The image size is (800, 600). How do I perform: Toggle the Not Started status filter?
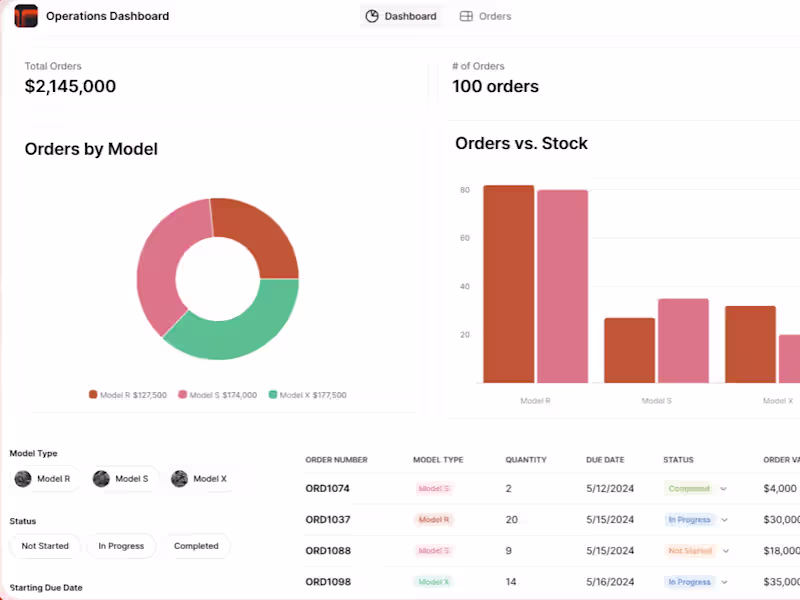point(44,546)
